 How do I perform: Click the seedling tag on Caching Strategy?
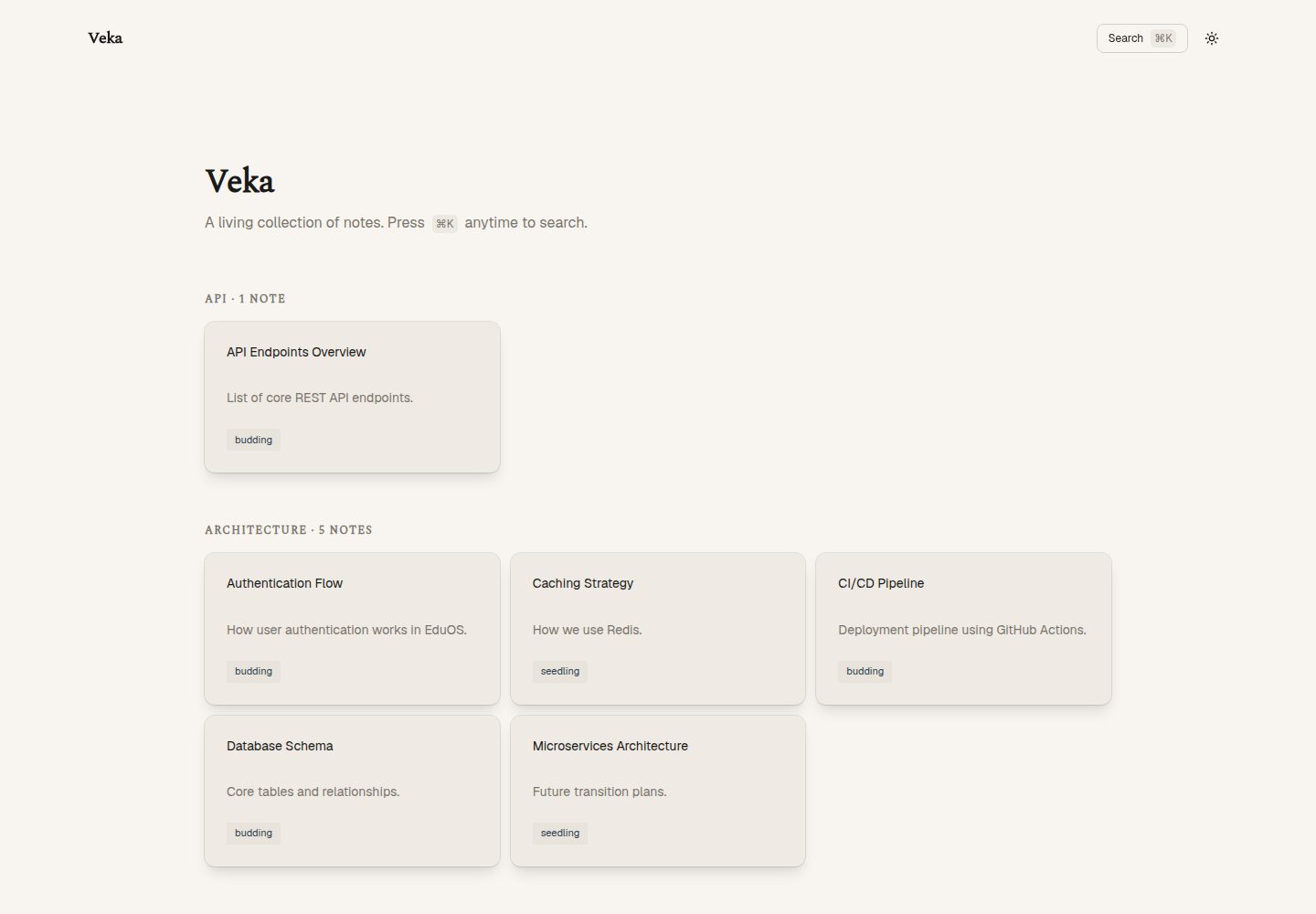click(x=559, y=671)
